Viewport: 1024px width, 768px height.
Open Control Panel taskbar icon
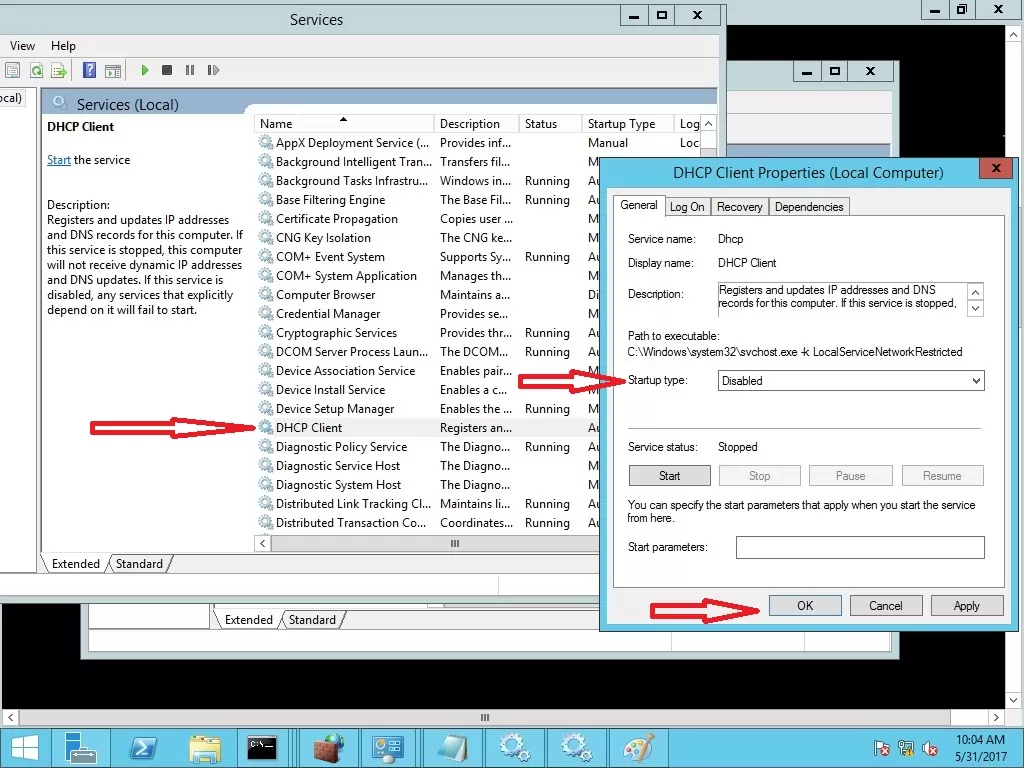pyautogui.click(x=388, y=748)
